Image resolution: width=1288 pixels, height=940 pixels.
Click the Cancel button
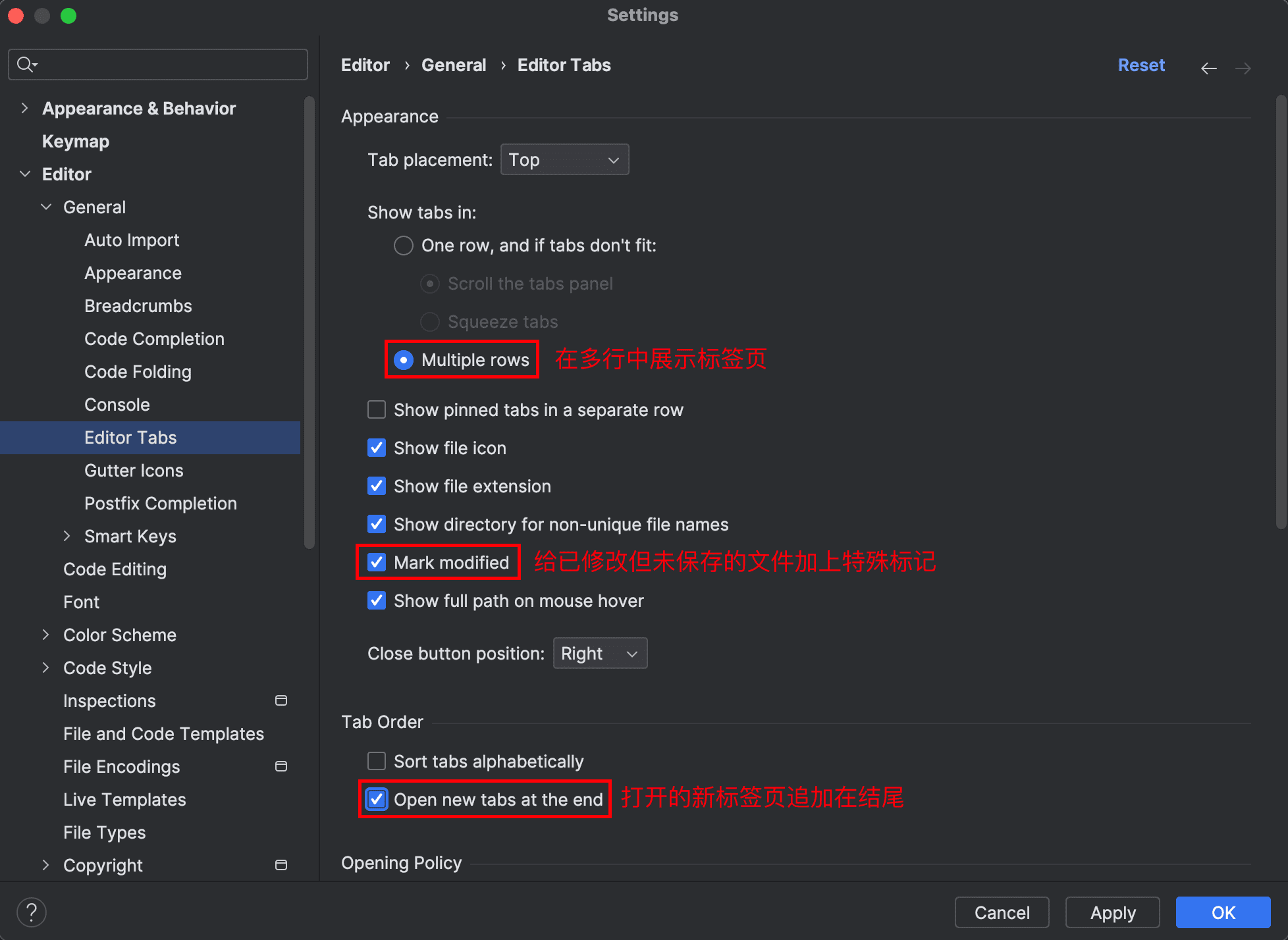tap(1002, 912)
